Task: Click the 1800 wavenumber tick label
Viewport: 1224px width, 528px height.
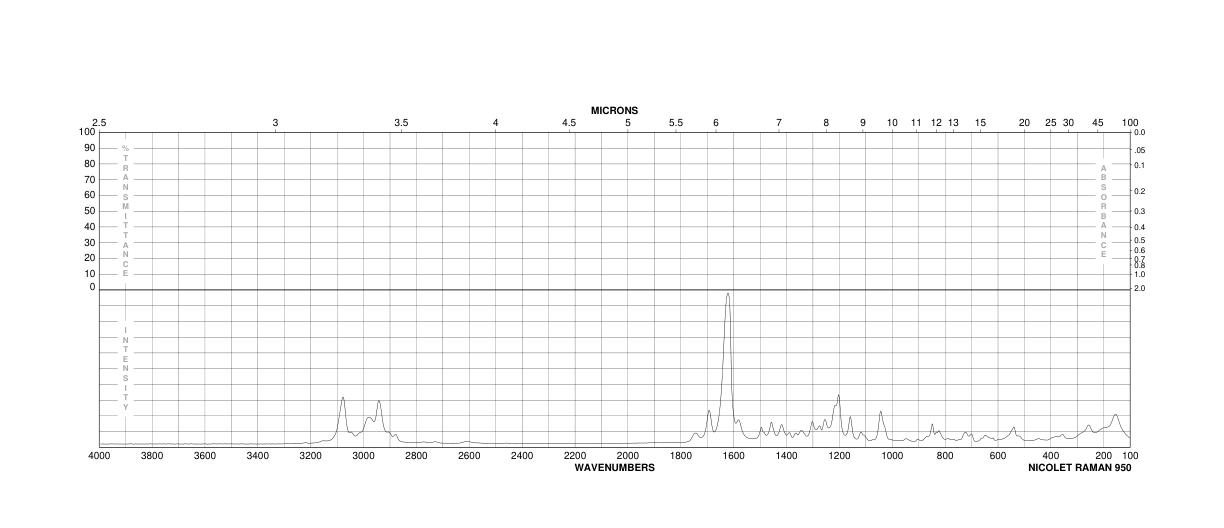Action: pyautogui.click(x=681, y=456)
